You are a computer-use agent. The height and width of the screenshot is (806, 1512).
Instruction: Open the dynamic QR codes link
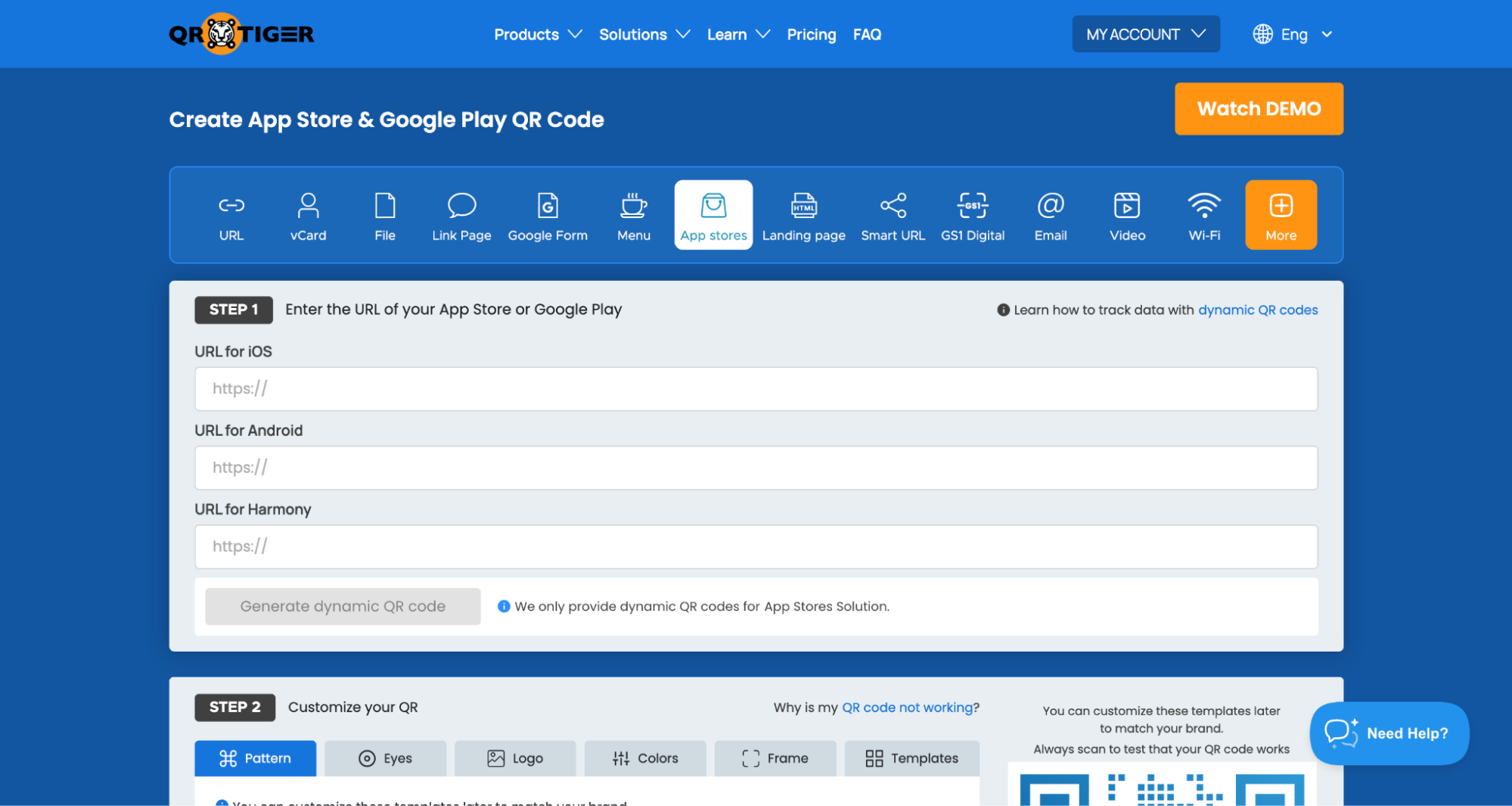(x=1258, y=310)
